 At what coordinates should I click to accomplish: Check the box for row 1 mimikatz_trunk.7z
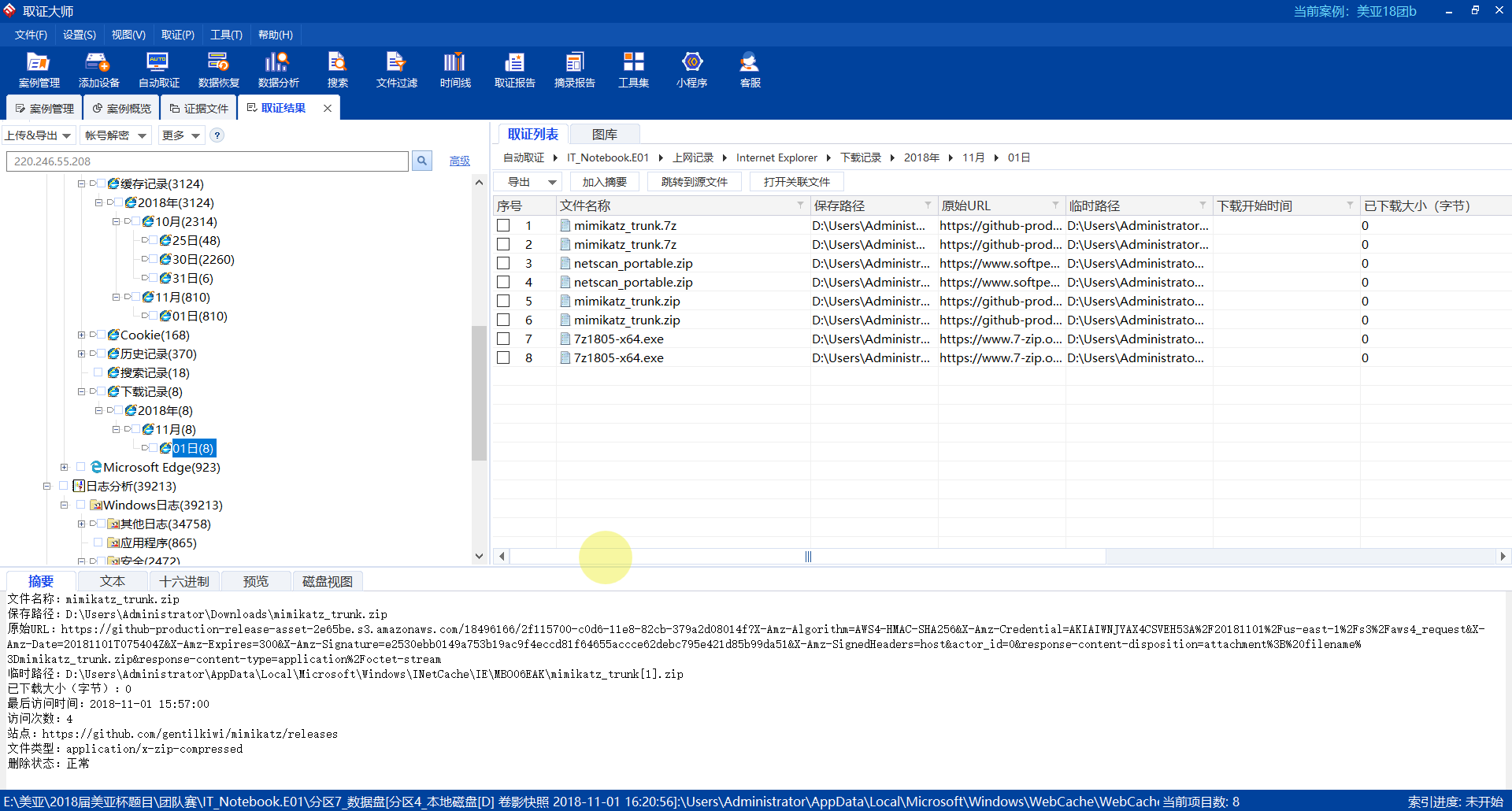click(x=503, y=225)
